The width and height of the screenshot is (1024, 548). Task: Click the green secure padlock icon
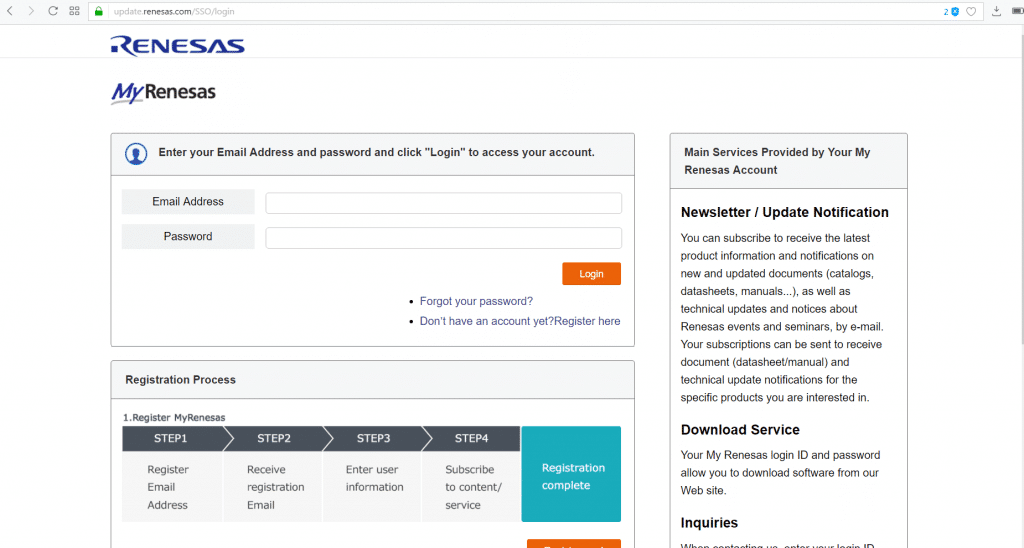click(99, 12)
